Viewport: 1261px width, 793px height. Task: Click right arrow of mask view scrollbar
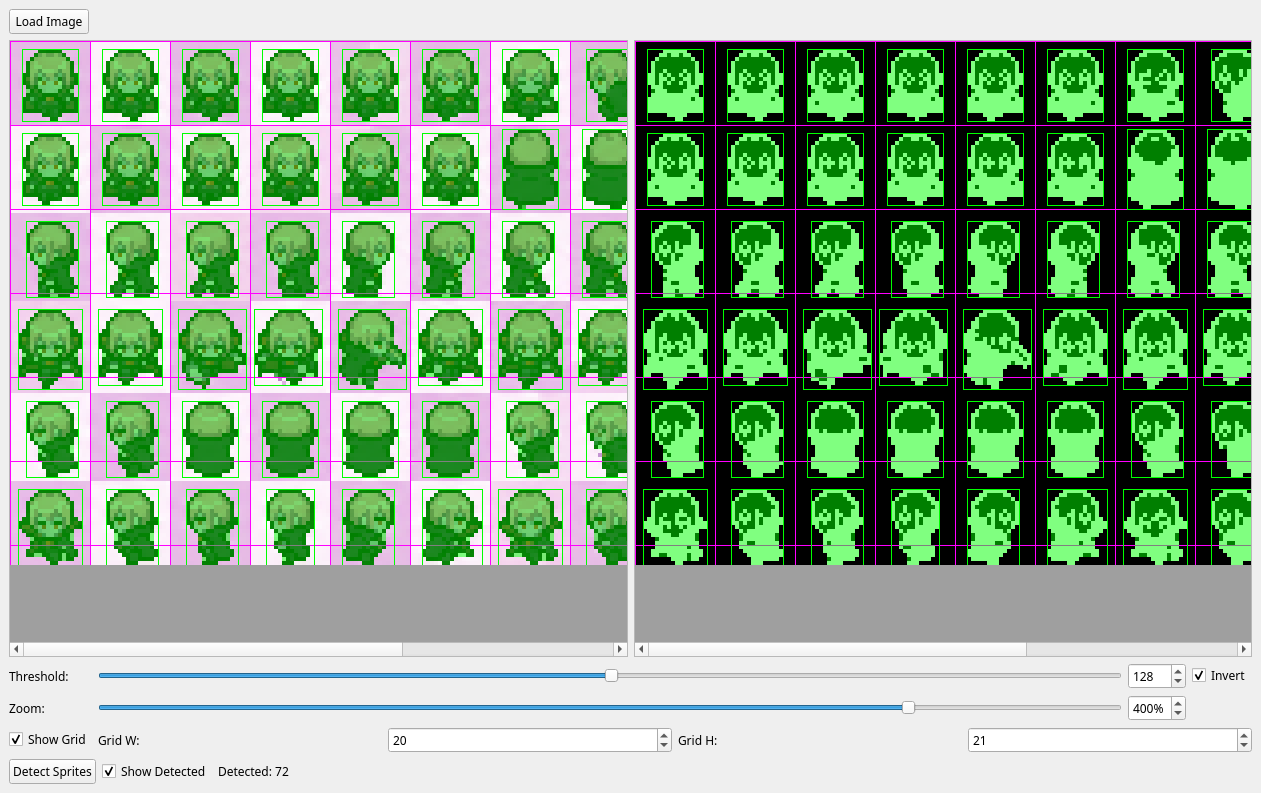(1245, 649)
